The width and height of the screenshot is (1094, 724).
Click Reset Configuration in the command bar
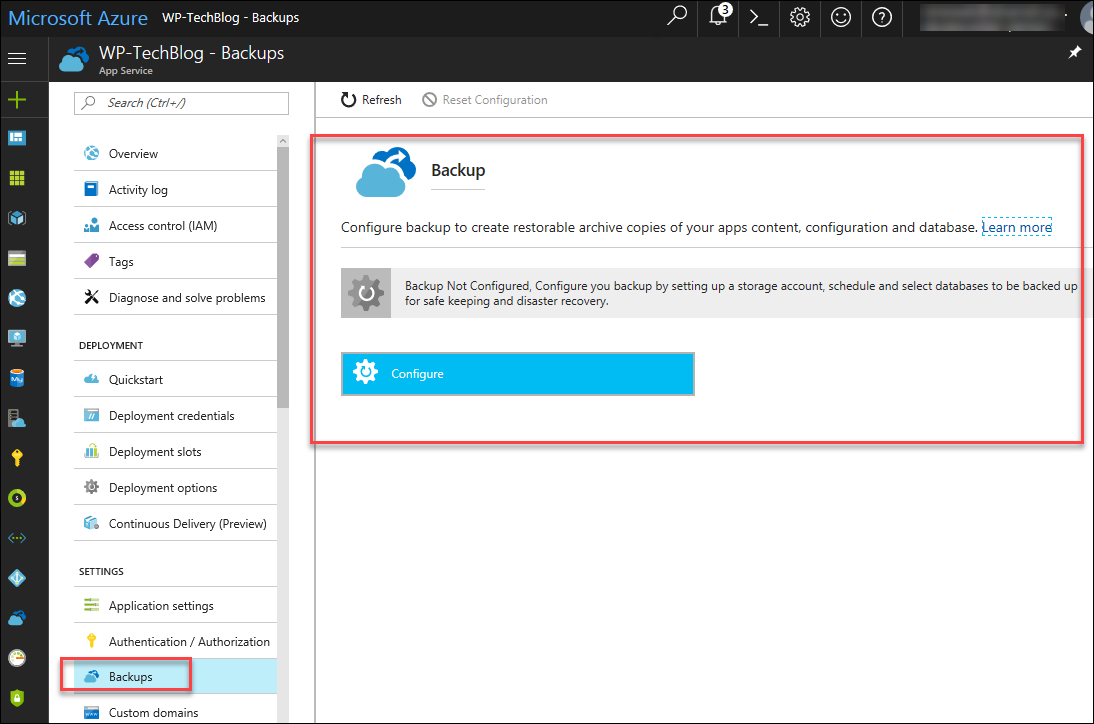pos(485,100)
